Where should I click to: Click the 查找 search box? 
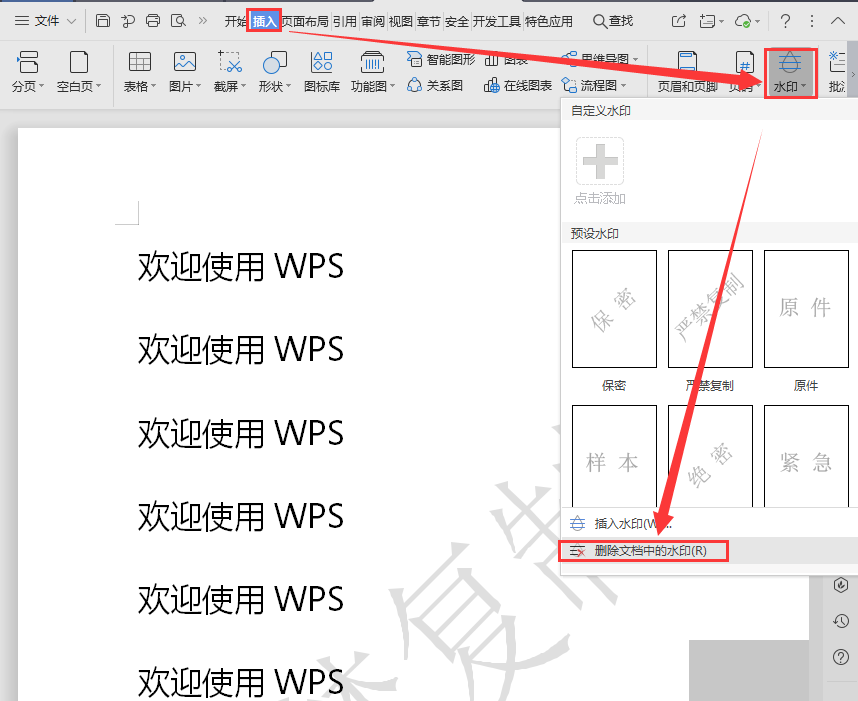[613, 21]
